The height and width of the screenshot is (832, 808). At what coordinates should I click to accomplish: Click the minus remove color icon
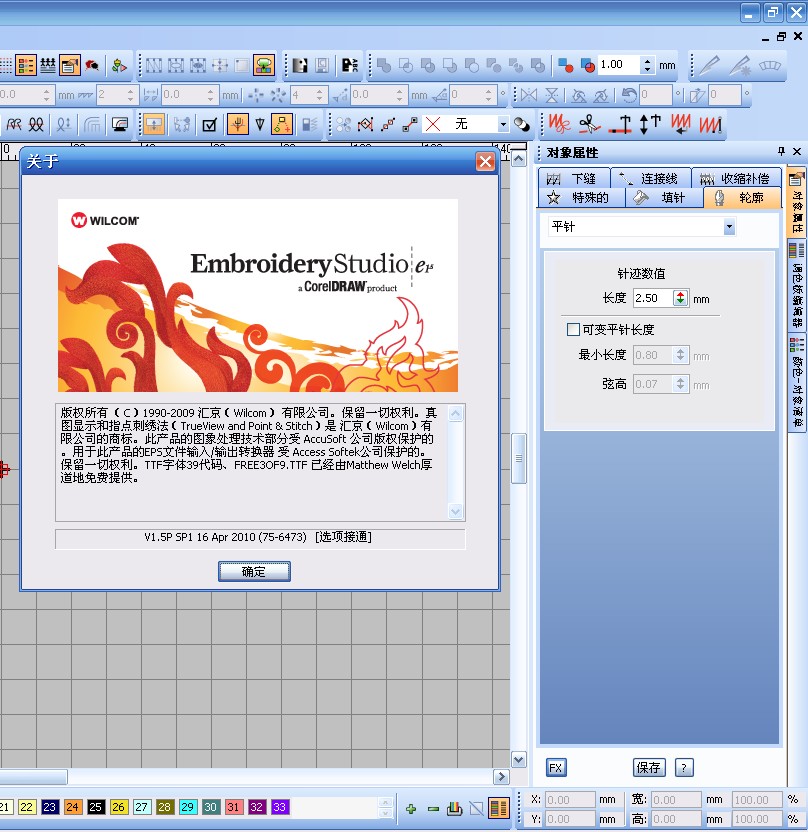pyautogui.click(x=433, y=809)
